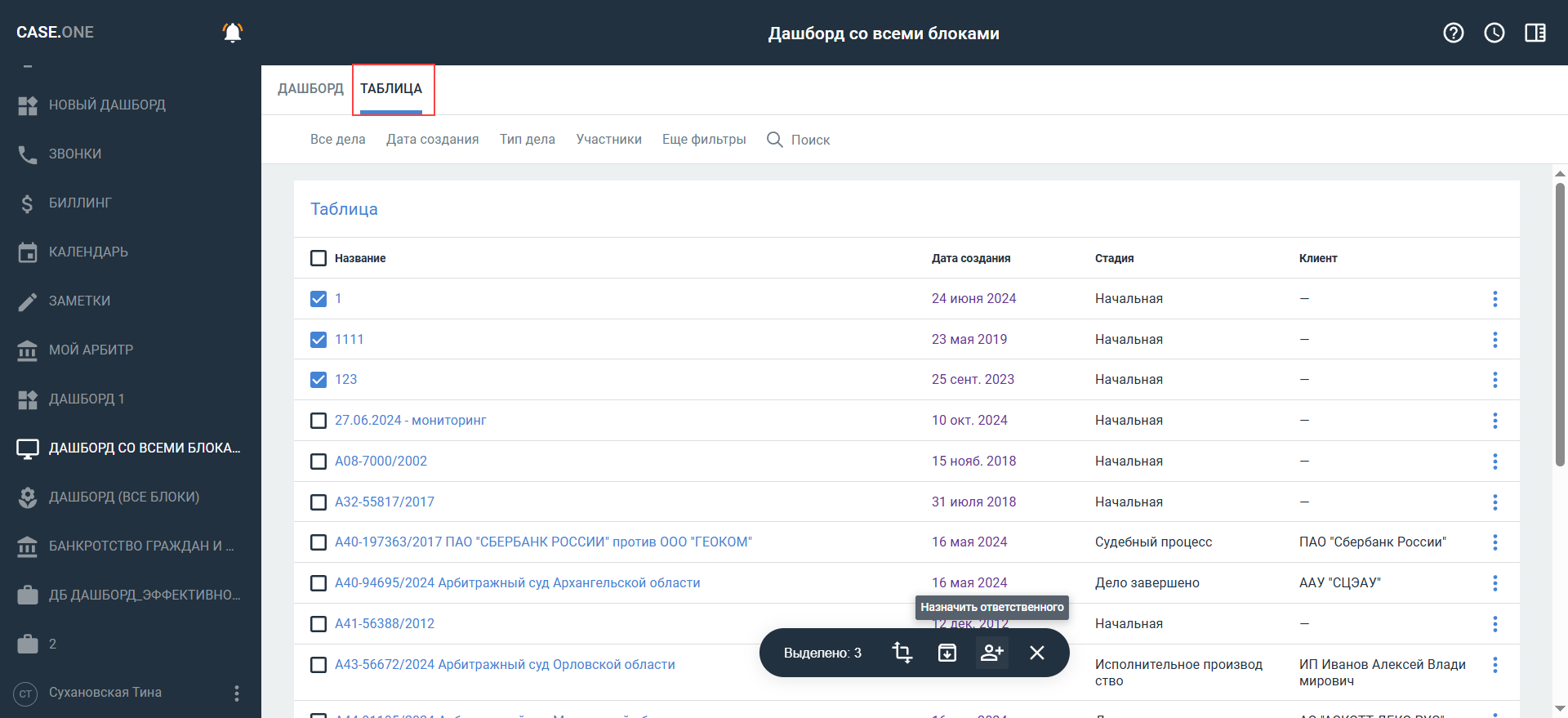This screenshot has width=1568, height=718.
Task: Open row menu for А40-94695/2024 case
Action: (1495, 583)
